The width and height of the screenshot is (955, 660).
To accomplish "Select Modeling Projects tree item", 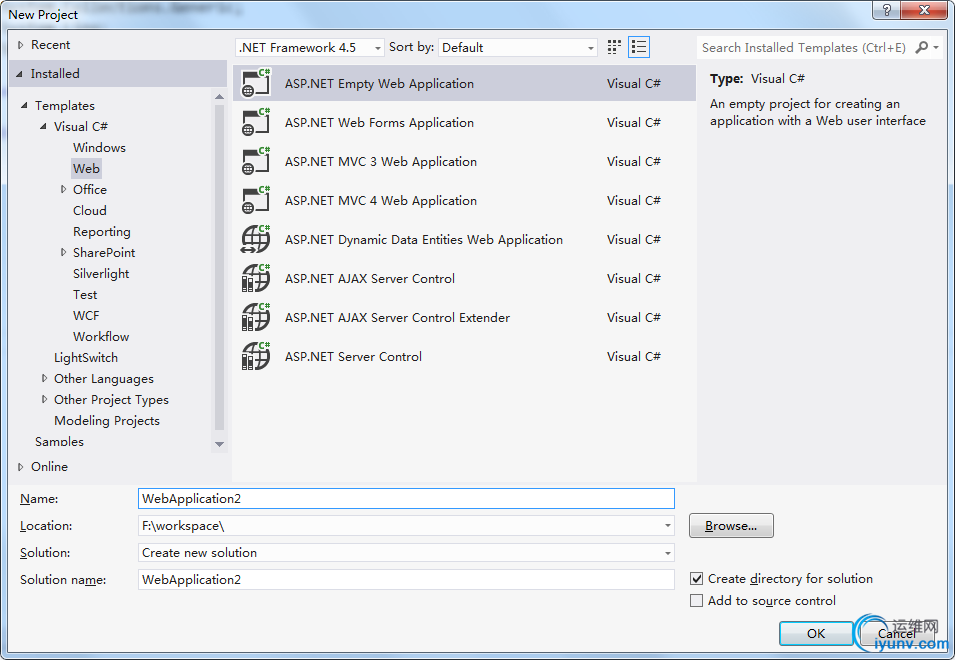I will point(107,421).
